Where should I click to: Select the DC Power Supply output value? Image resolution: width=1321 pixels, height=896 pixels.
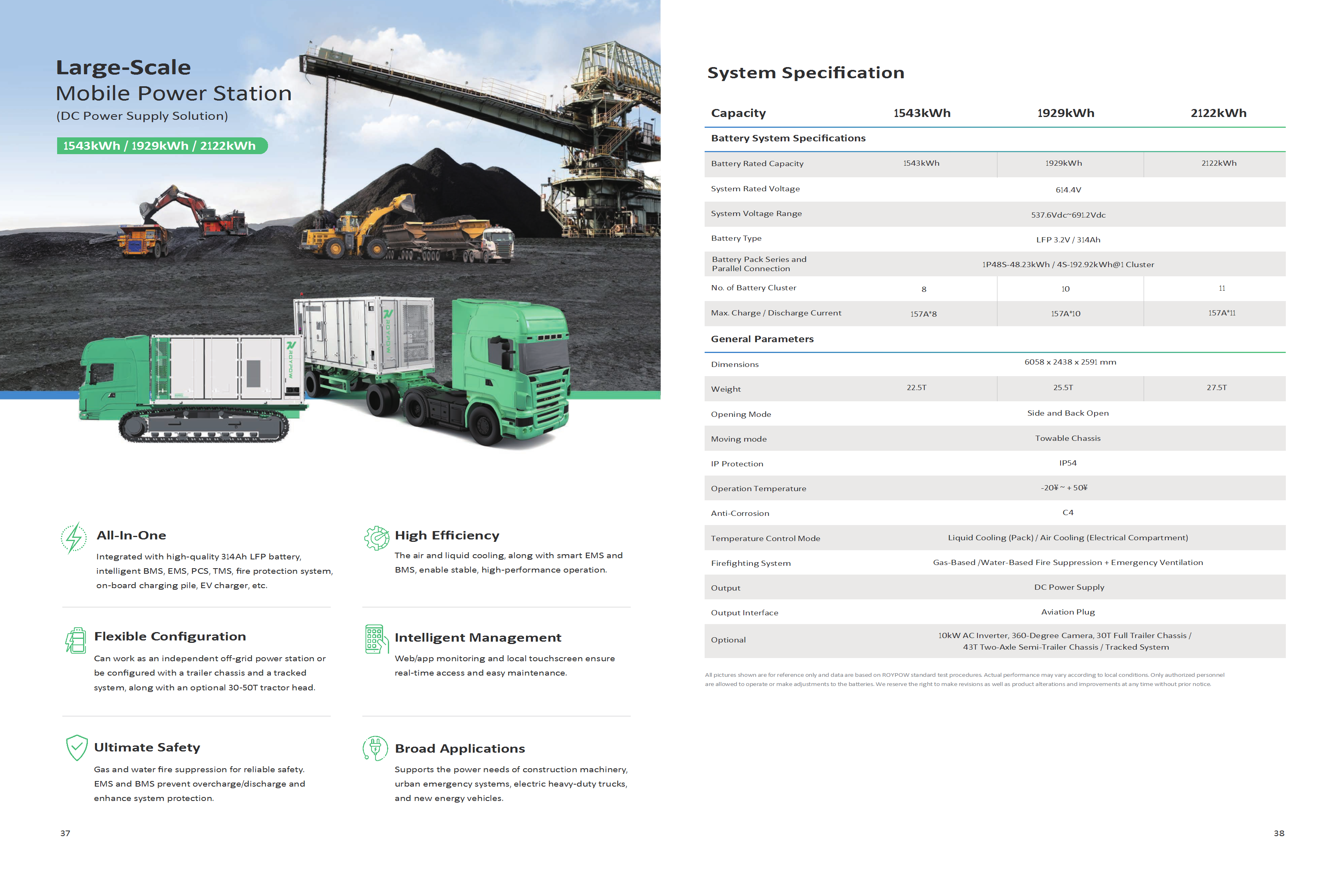pyautogui.click(x=1069, y=587)
